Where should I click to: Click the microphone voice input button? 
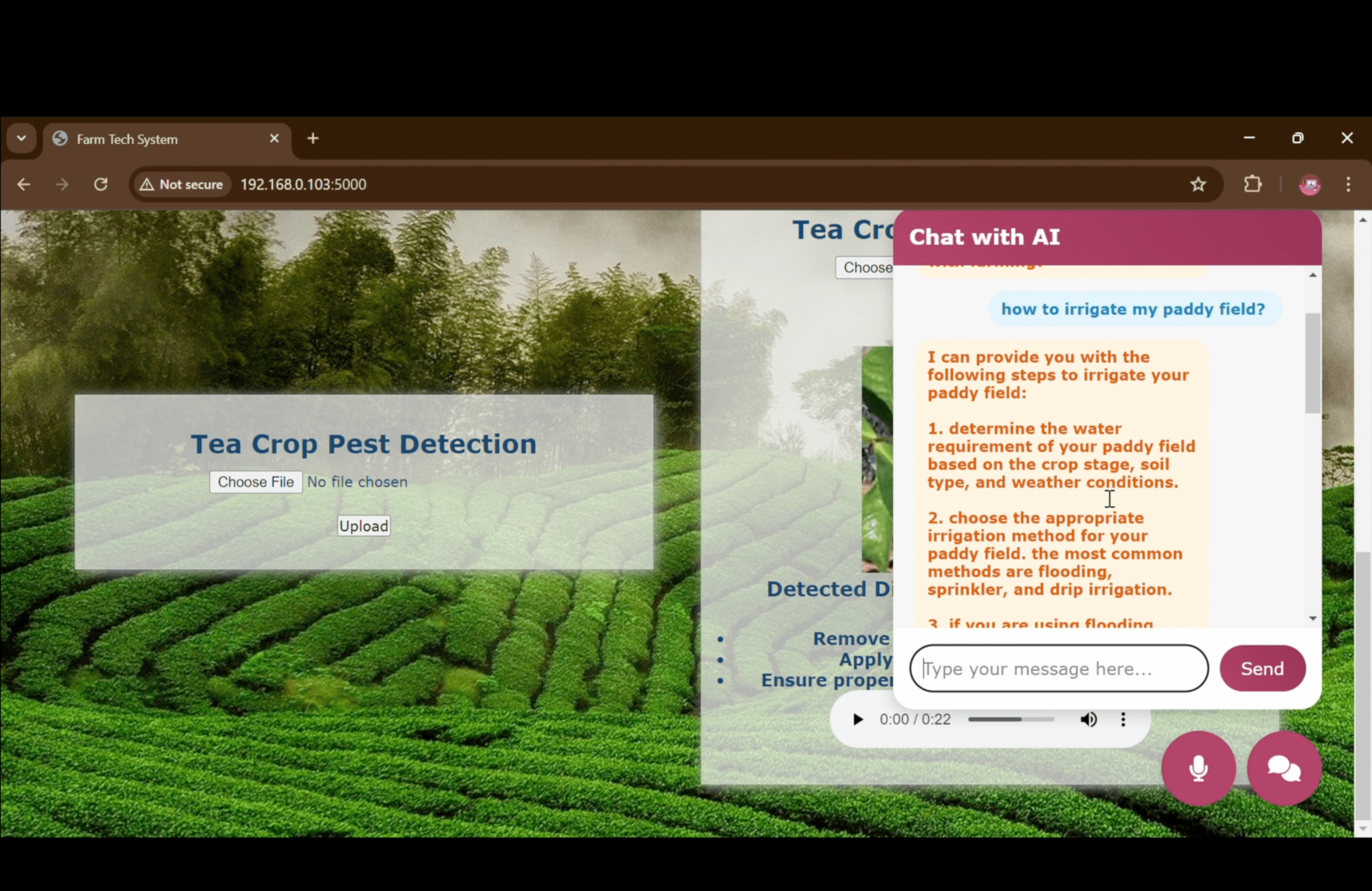coord(1198,768)
